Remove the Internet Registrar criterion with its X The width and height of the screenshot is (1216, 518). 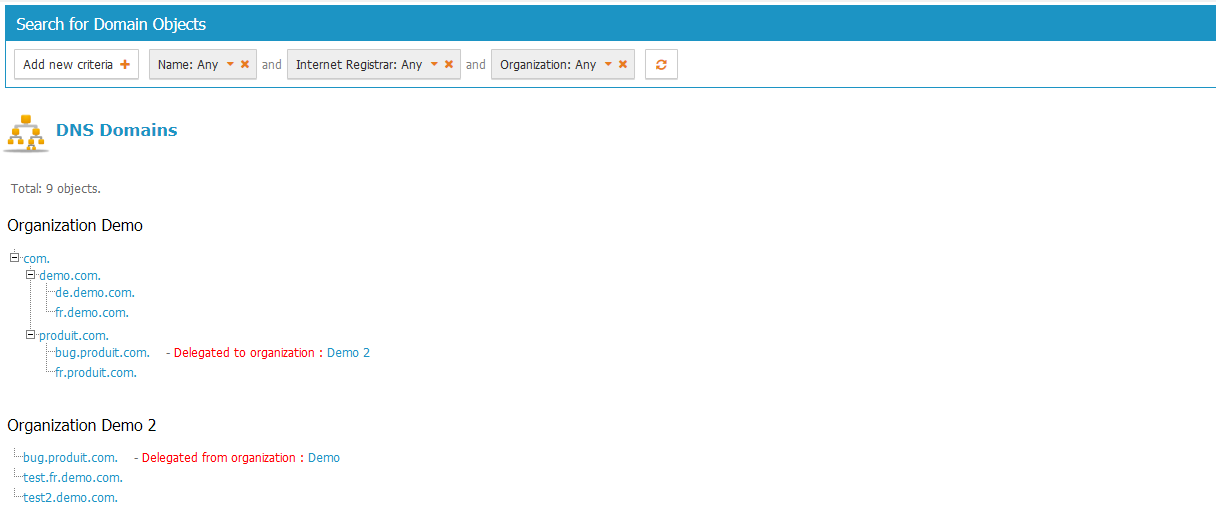pos(449,64)
